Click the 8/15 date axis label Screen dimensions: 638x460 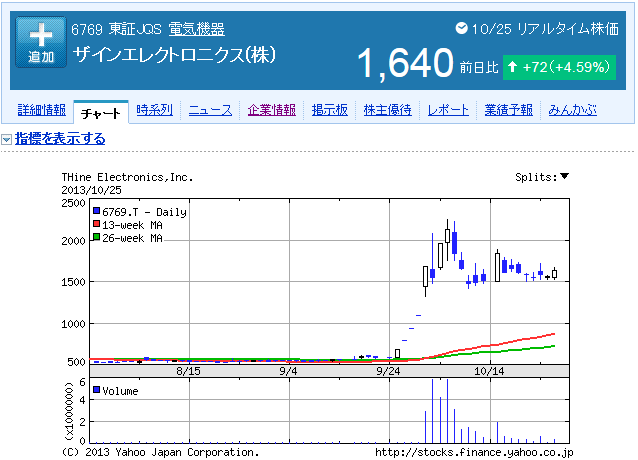(188, 371)
